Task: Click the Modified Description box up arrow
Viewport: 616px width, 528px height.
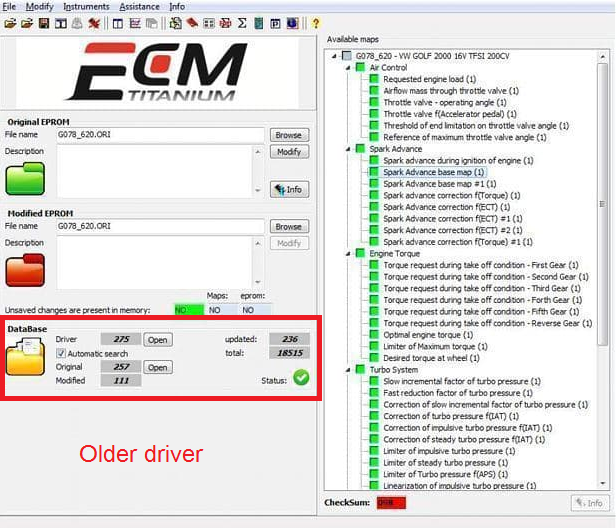Action: [x=258, y=243]
